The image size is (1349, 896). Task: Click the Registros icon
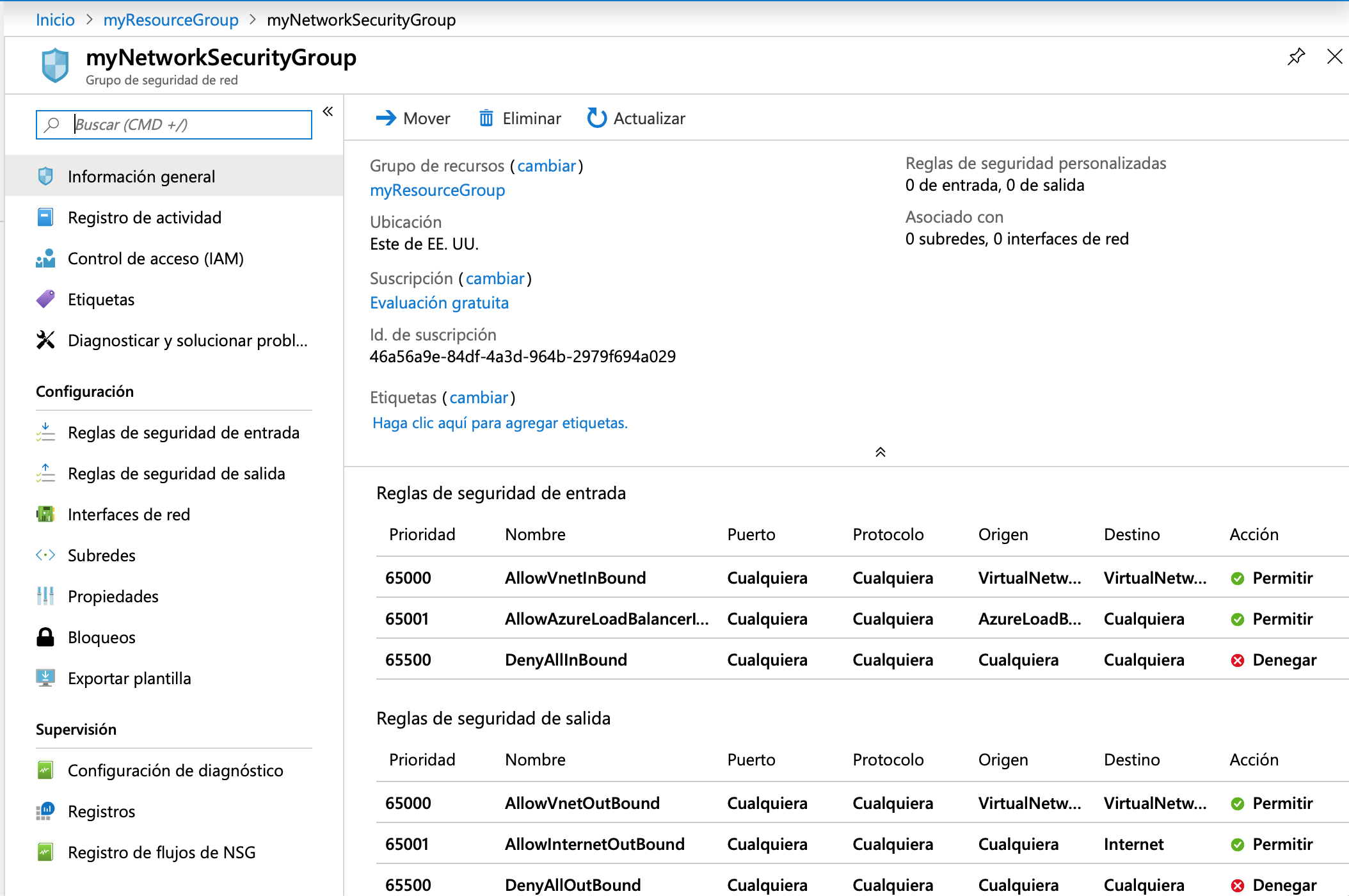point(45,811)
